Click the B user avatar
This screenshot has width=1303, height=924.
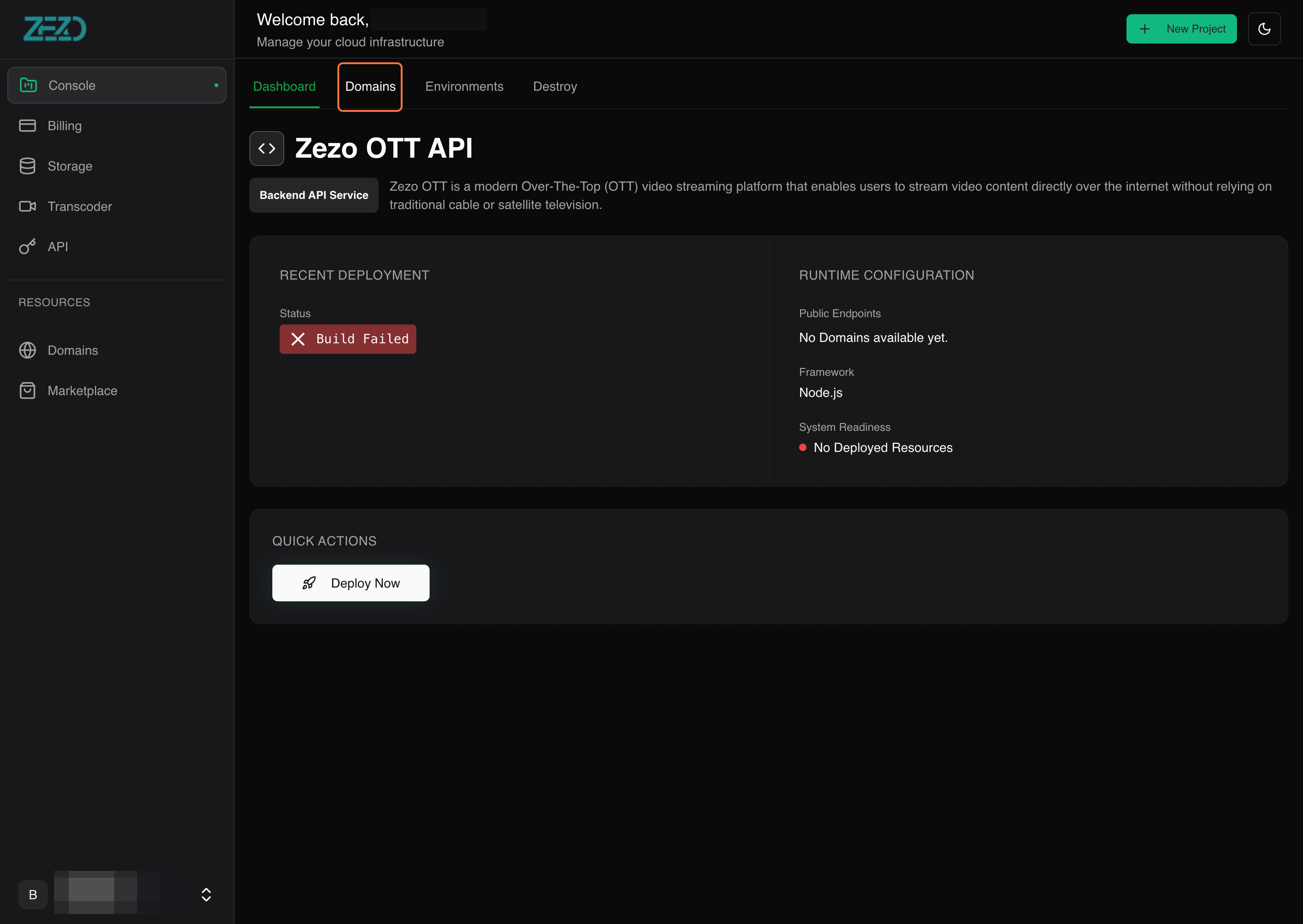33,894
